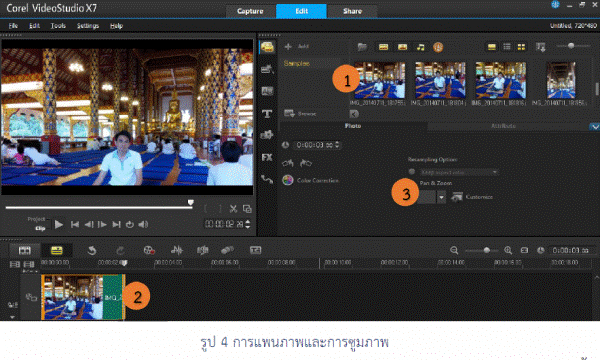Switch to Timeline View
Viewport: 600px width, 360px height.
[x=57, y=250]
